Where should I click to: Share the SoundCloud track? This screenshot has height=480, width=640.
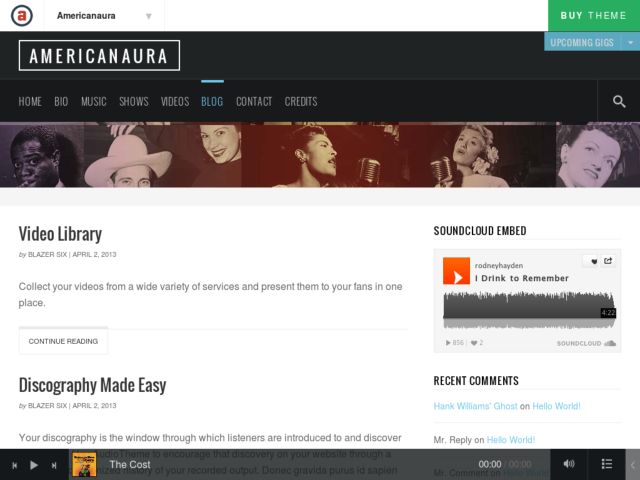608,261
